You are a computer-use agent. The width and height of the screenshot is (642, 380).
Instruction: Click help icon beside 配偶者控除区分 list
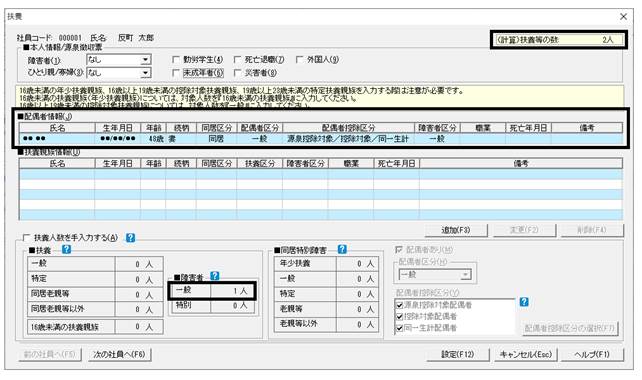(524, 302)
